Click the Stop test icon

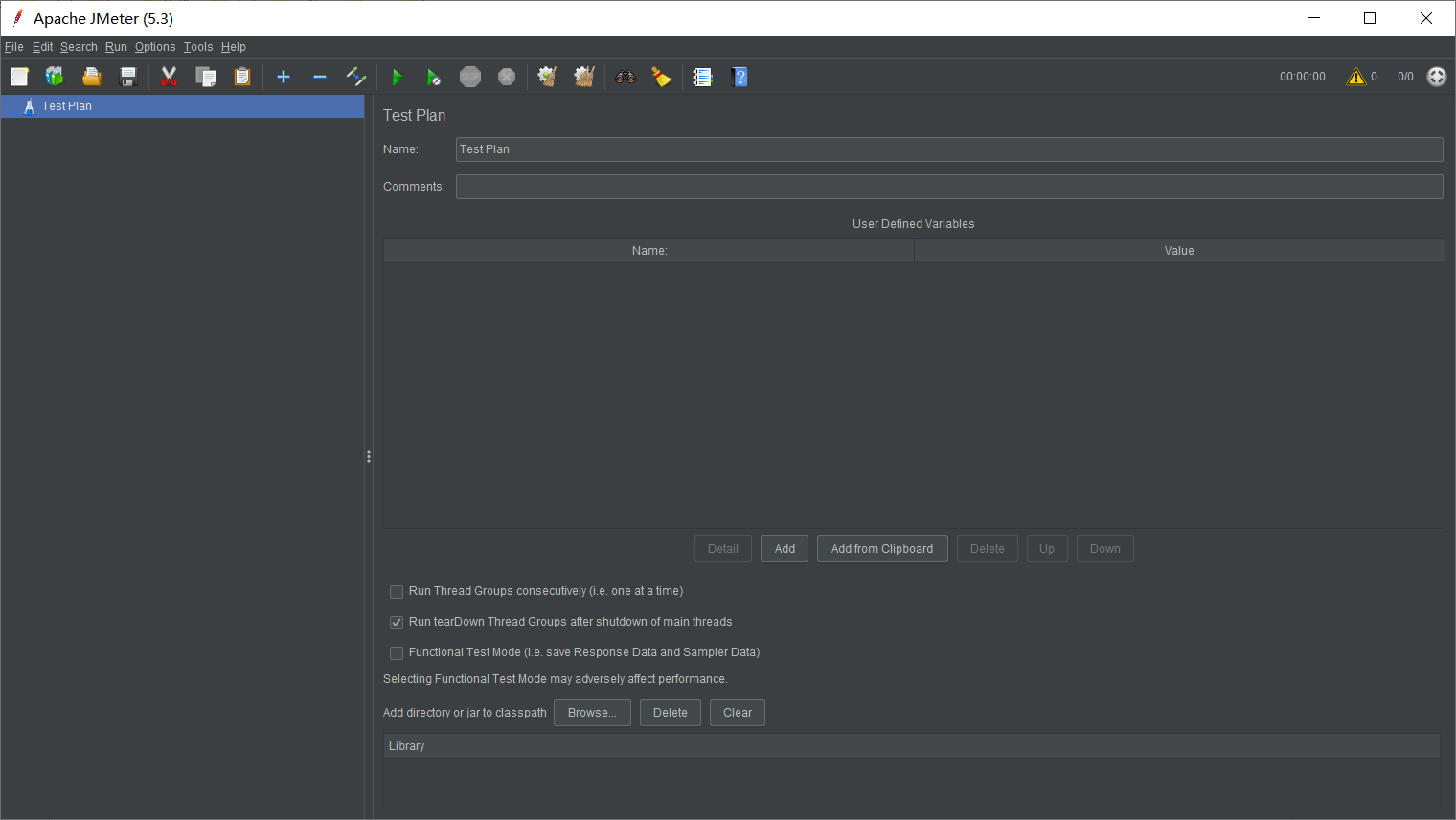pyautogui.click(x=470, y=77)
